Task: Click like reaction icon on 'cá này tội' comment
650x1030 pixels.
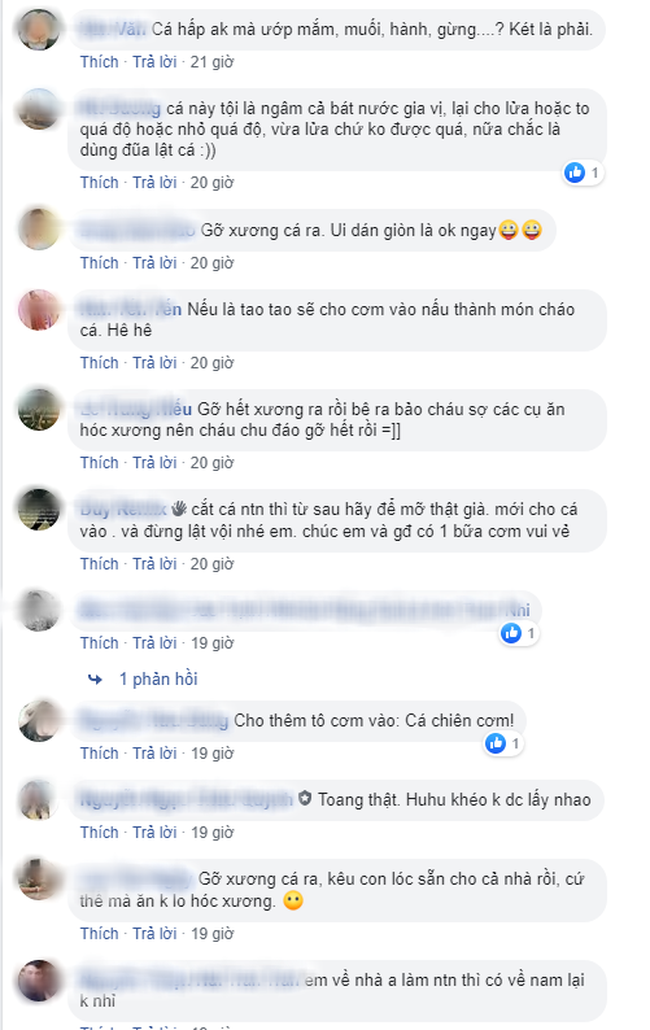Action: 575,173
